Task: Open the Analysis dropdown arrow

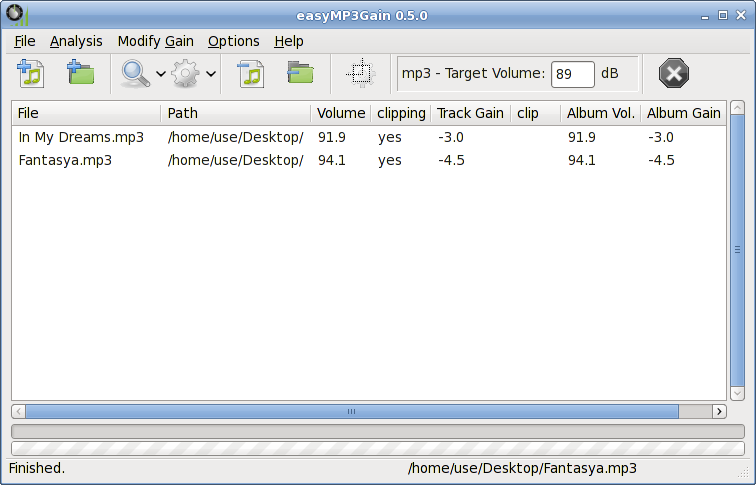Action: click(161, 74)
